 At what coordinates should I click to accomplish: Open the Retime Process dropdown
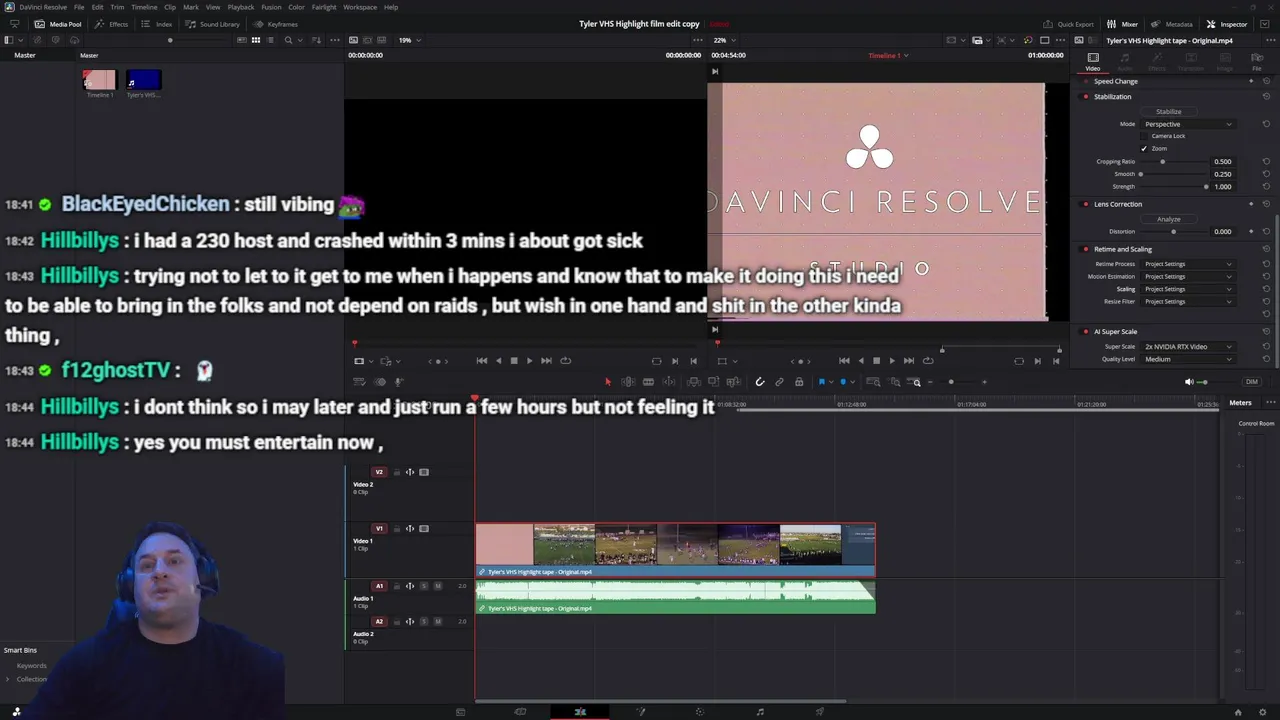point(1188,264)
